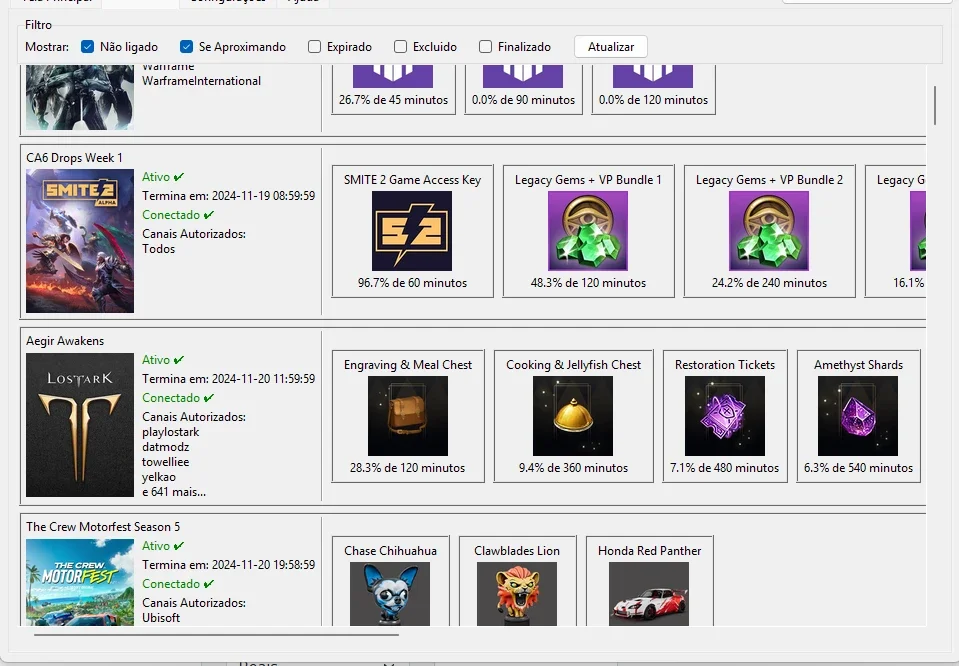The height and width of the screenshot is (666, 959).
Task: Click the '7.1% de 480 minutos' progress text
Action: 724,468
